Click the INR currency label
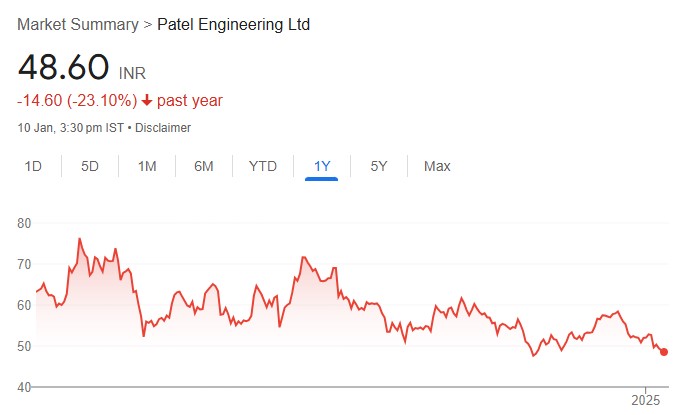The image size is (697, 415). 133,74
